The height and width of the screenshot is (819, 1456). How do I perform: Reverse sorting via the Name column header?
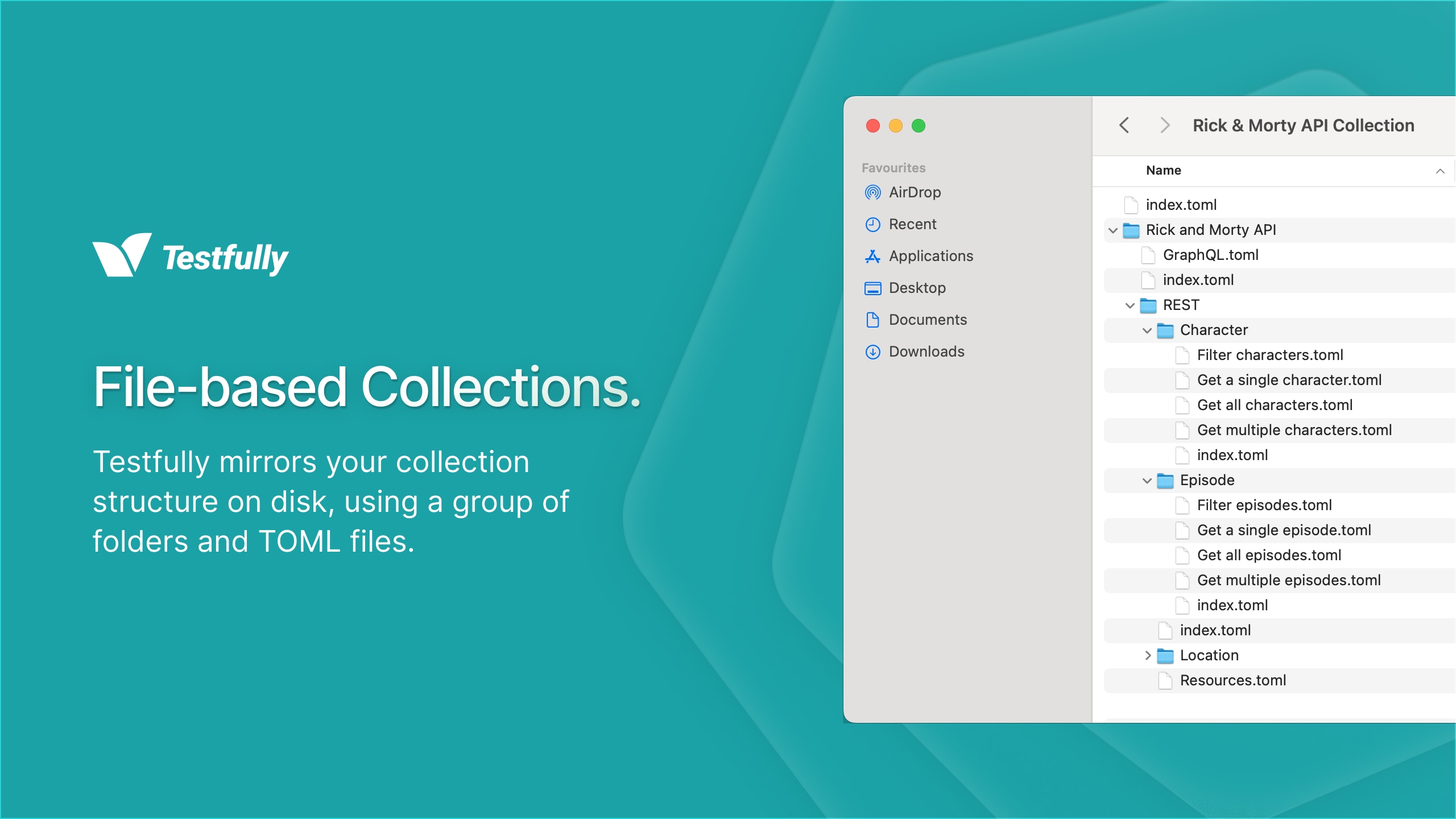point(1164,170)
